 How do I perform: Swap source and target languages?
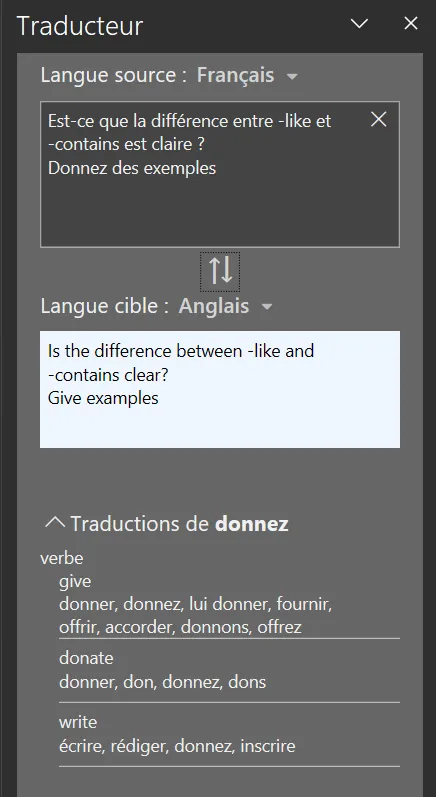(220, 271)
